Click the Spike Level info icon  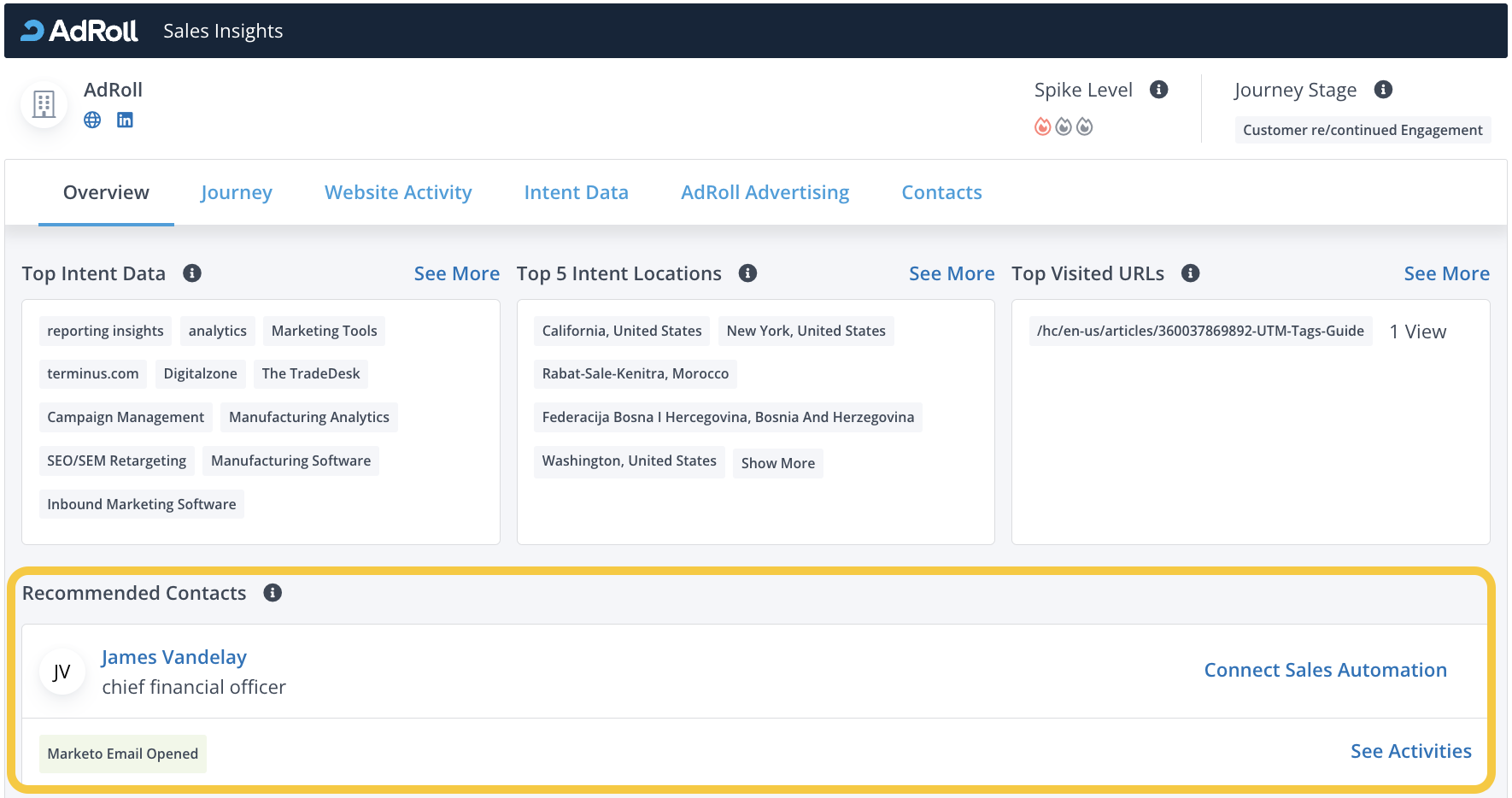[x=1158, y=90]
